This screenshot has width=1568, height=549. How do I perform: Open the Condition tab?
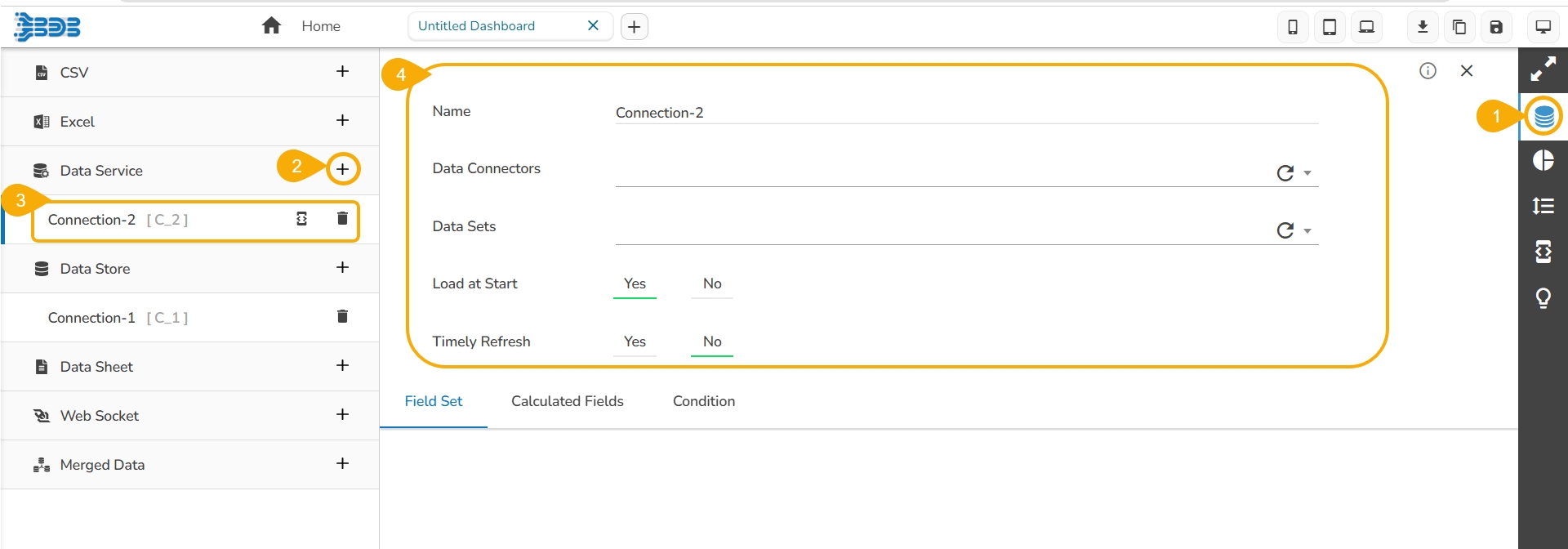[704, 401]
